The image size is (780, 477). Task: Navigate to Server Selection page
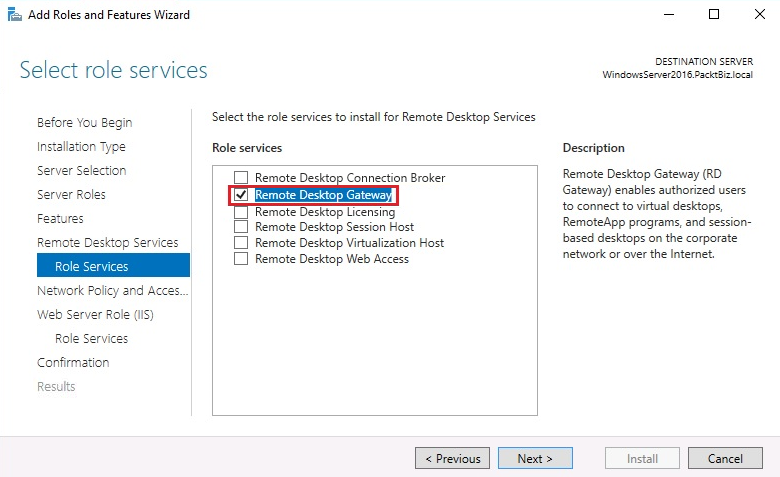(x=81, y=171)
